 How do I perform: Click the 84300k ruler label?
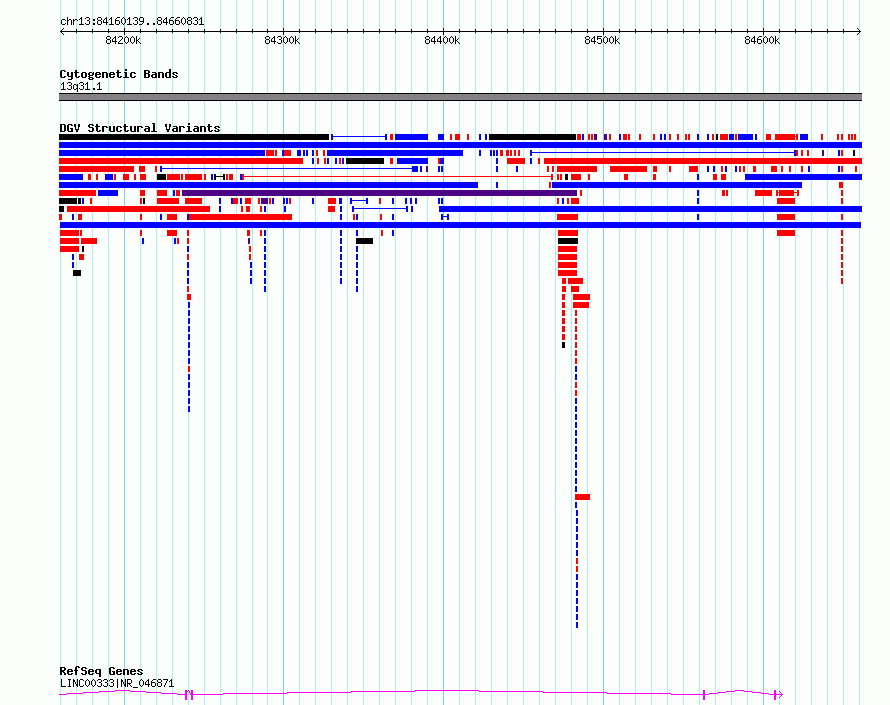point(282,40)
